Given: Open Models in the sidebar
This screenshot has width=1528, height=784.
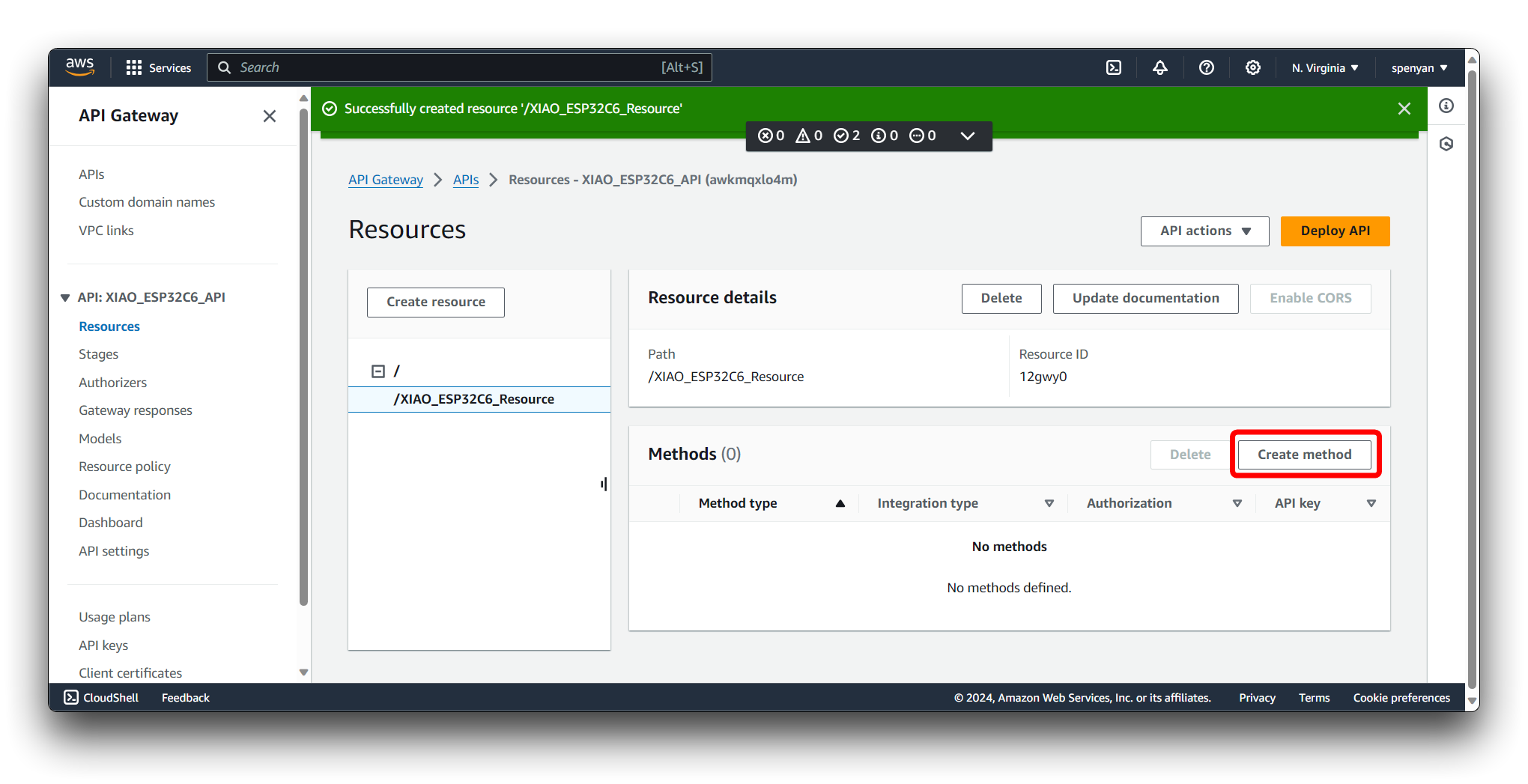Looking at the screenshot, I should point(100,439).
